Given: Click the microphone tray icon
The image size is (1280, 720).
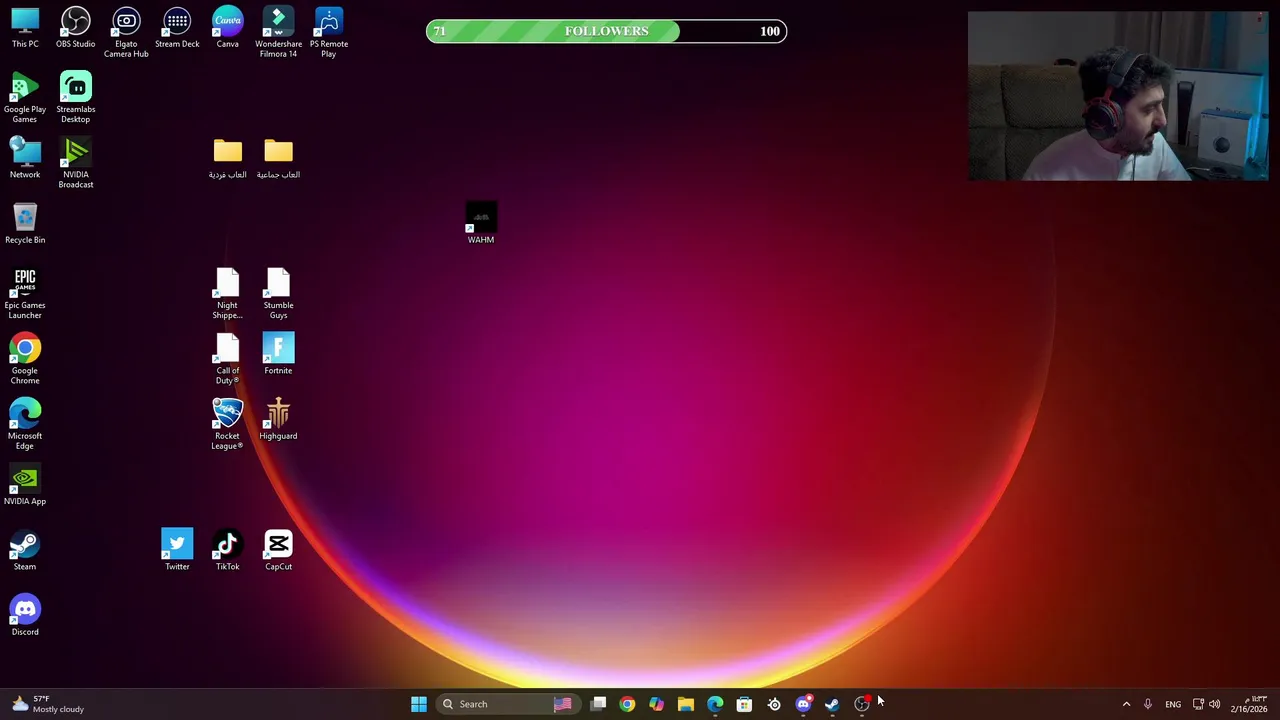Looking at the screenshot, I should click(1148, 704).
